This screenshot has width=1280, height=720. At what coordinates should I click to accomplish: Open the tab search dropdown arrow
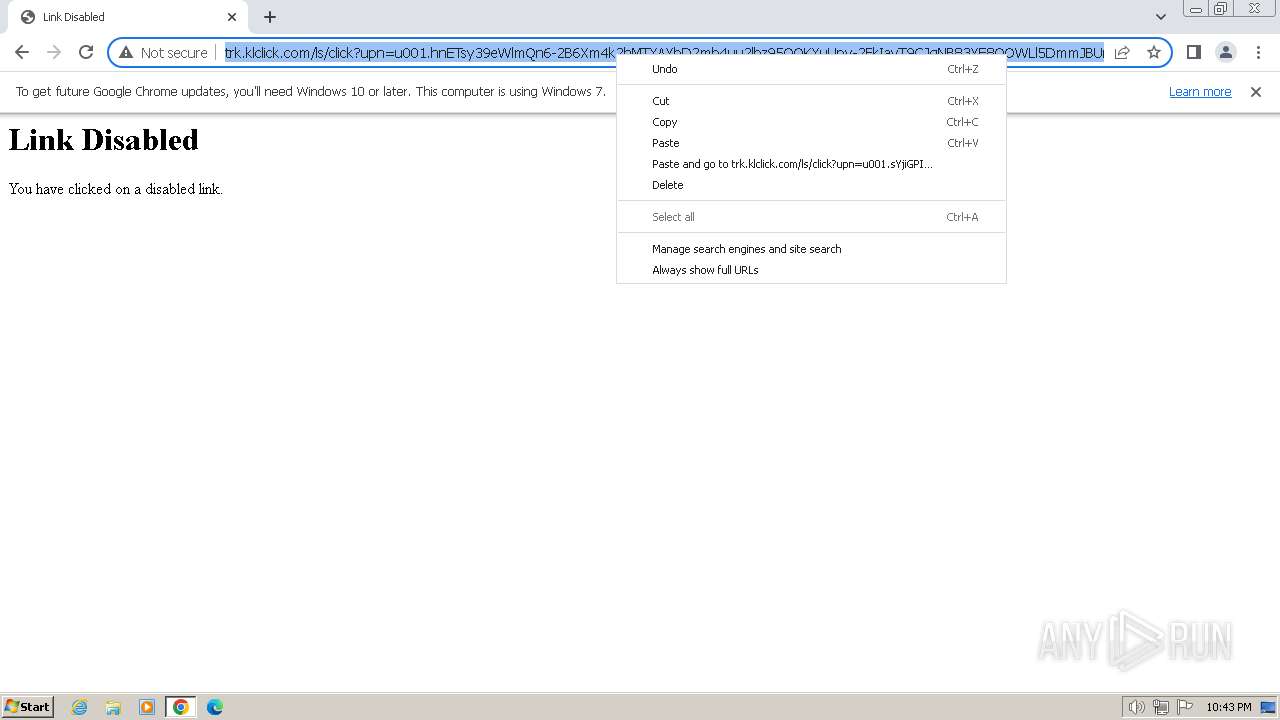pos(1161,17)
